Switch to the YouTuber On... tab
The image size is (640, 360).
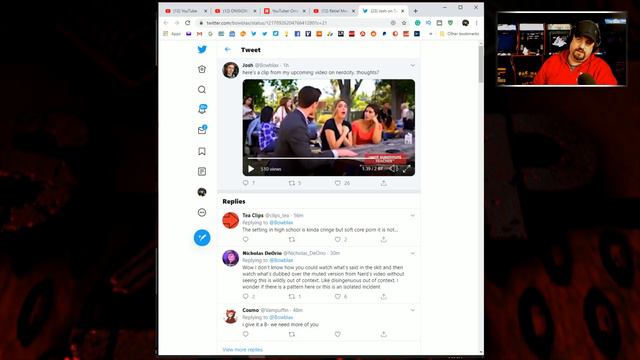pos(284,11)
